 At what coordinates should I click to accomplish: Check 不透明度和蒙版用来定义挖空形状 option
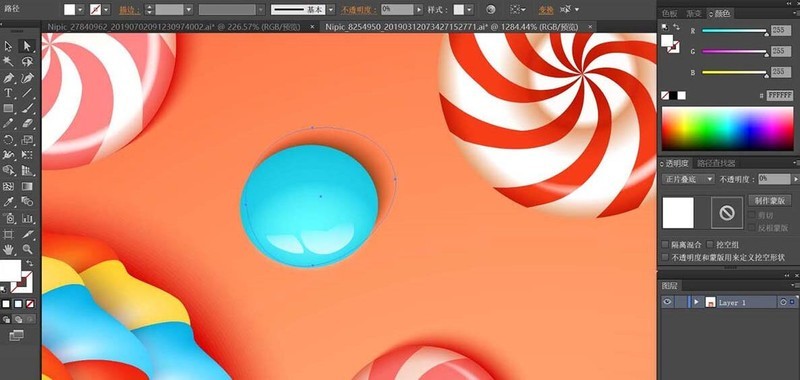(665, 257)
